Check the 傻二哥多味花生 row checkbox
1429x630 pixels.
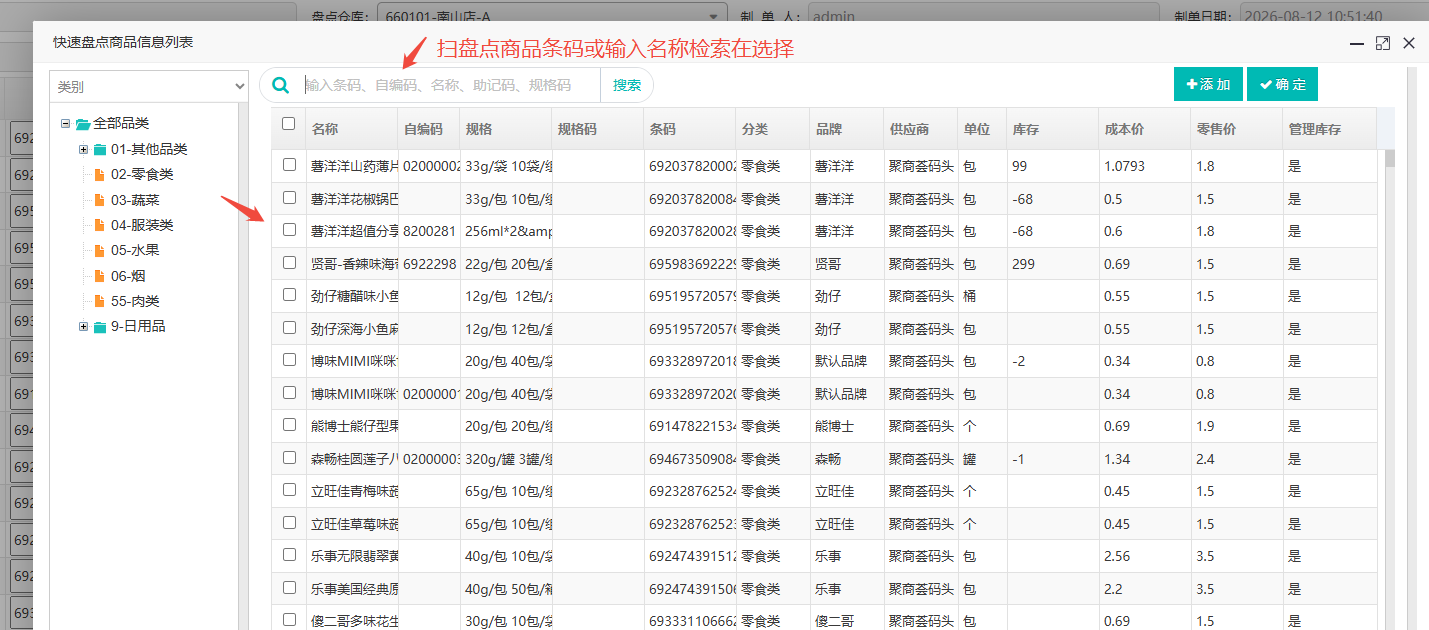coord(289,619)
